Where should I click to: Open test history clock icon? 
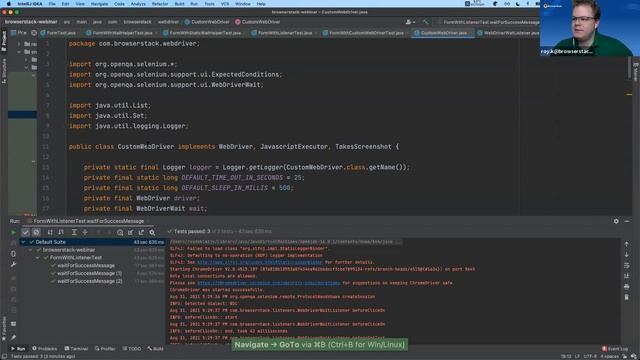tap(120, 232)
